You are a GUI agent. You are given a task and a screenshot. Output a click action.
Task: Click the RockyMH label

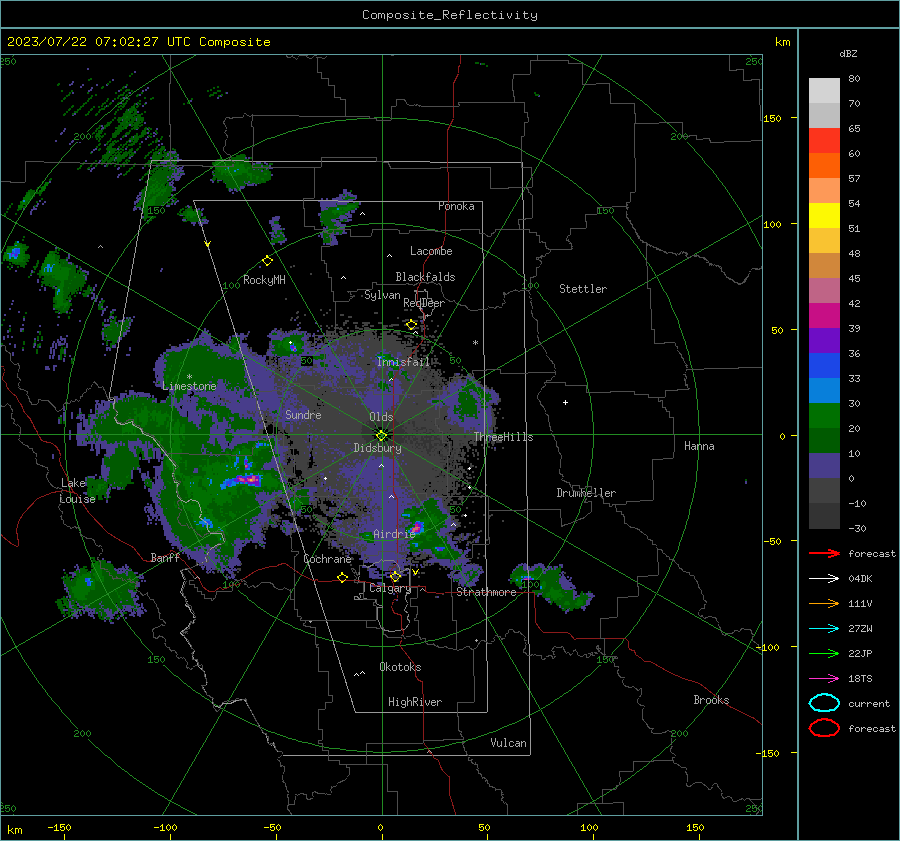click(x=264, y=280)
